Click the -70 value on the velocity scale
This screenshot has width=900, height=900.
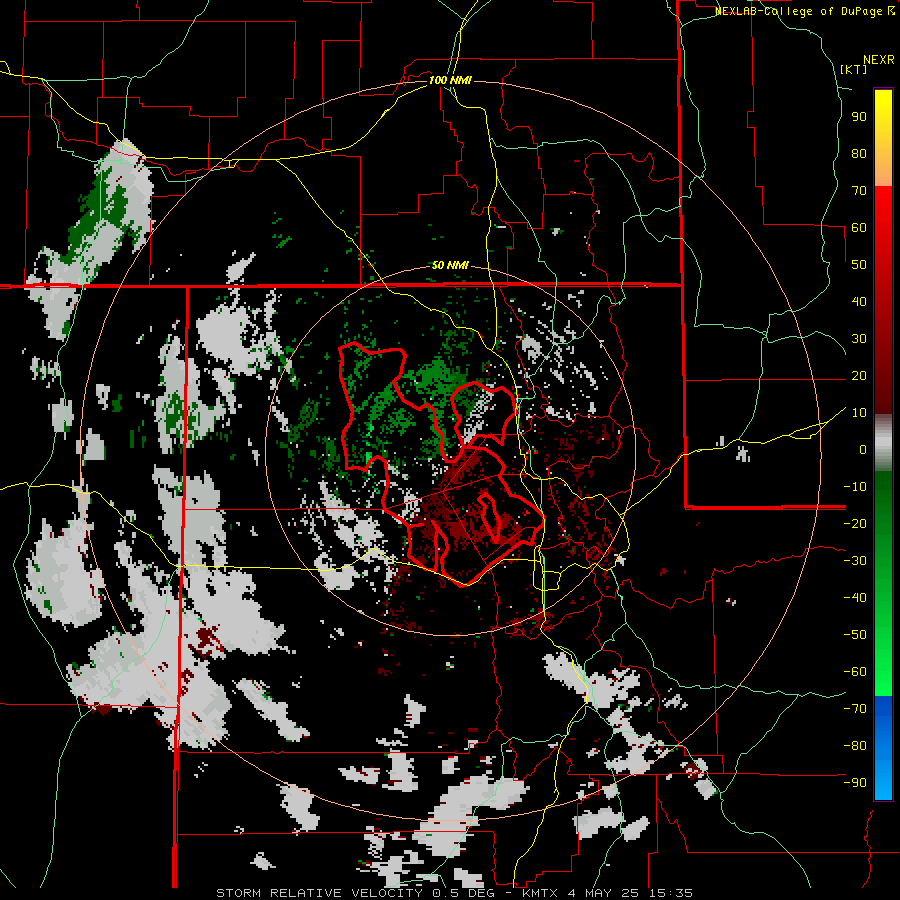coord(855,709)
